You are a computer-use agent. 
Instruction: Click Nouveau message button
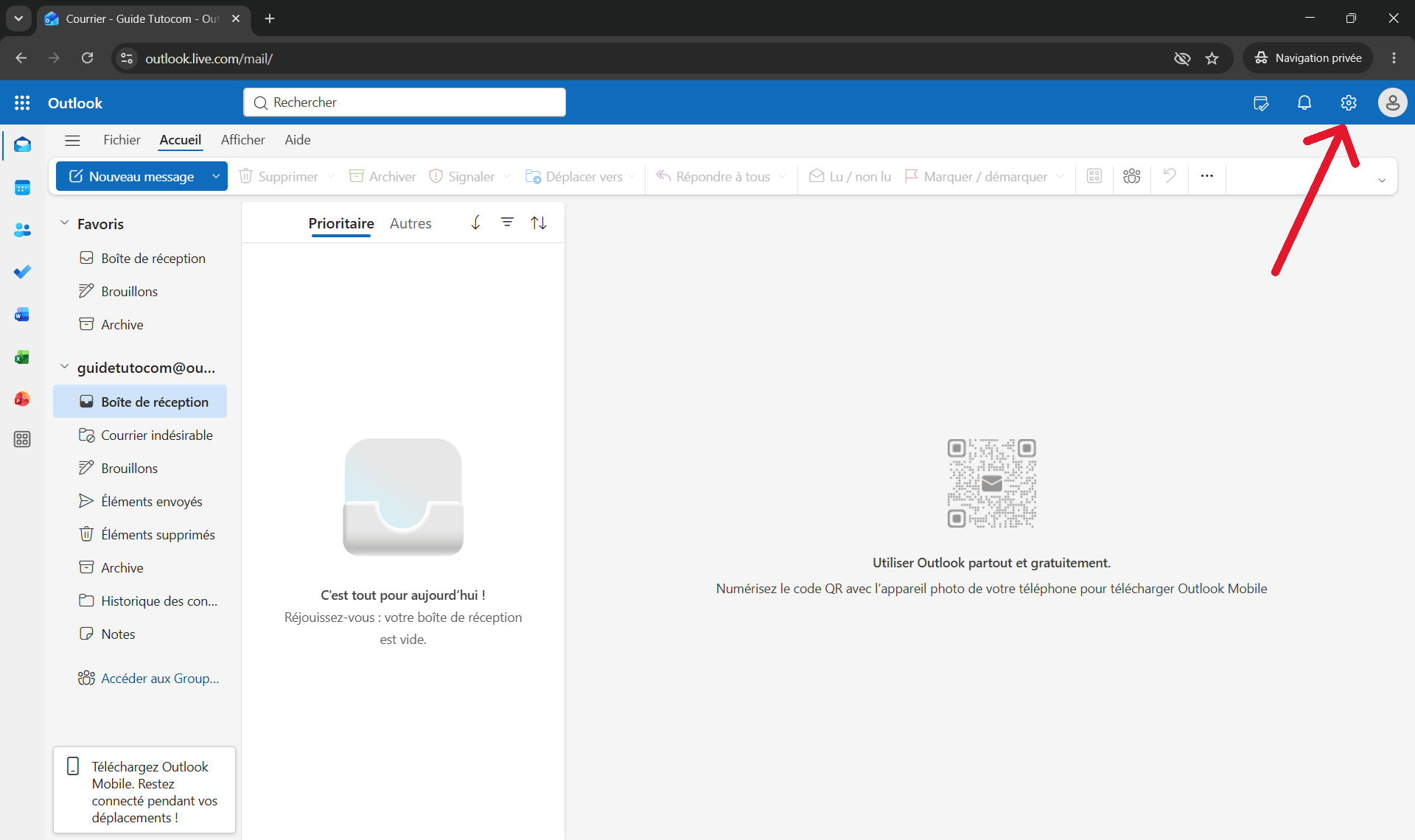point(131,176)
